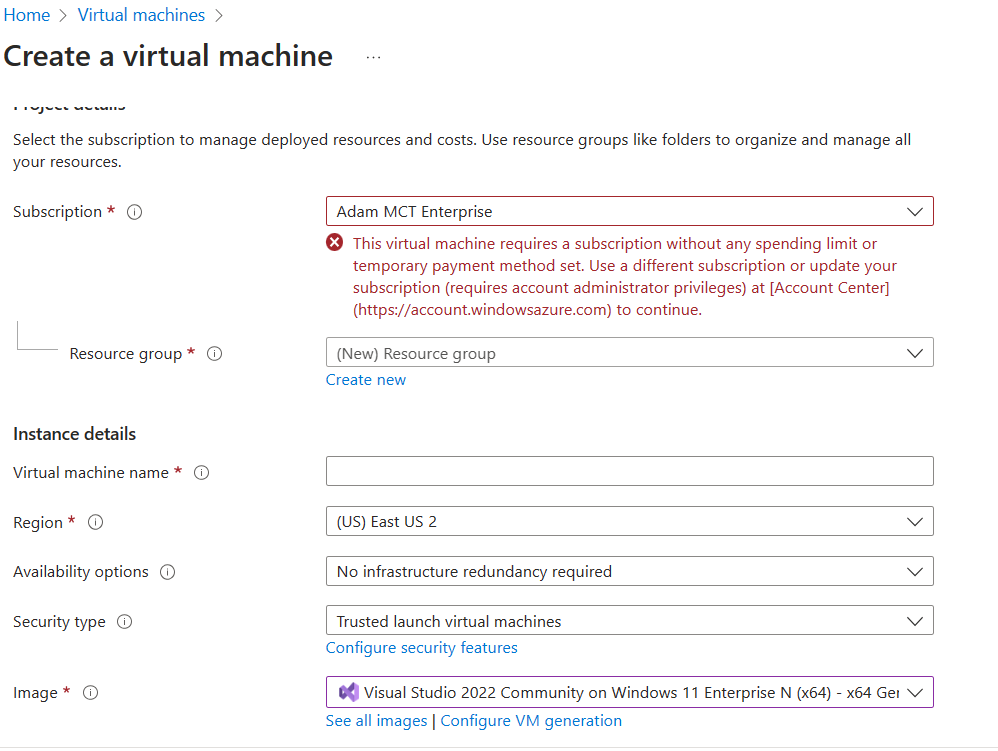Open Configure VM generation link

531,721
